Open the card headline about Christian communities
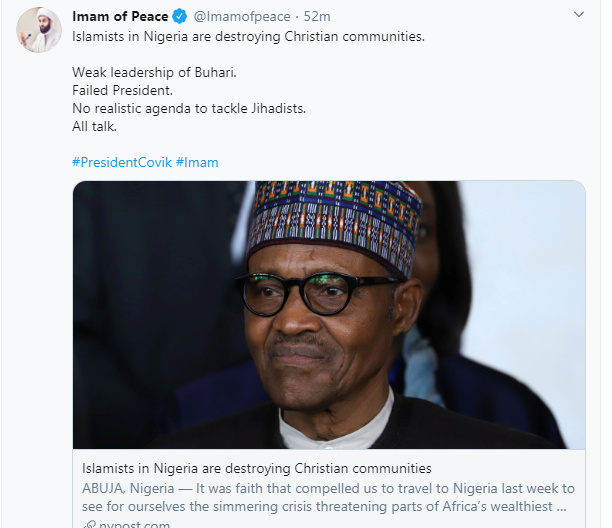Viewport: 612px width, 528px height. (257, 468)
